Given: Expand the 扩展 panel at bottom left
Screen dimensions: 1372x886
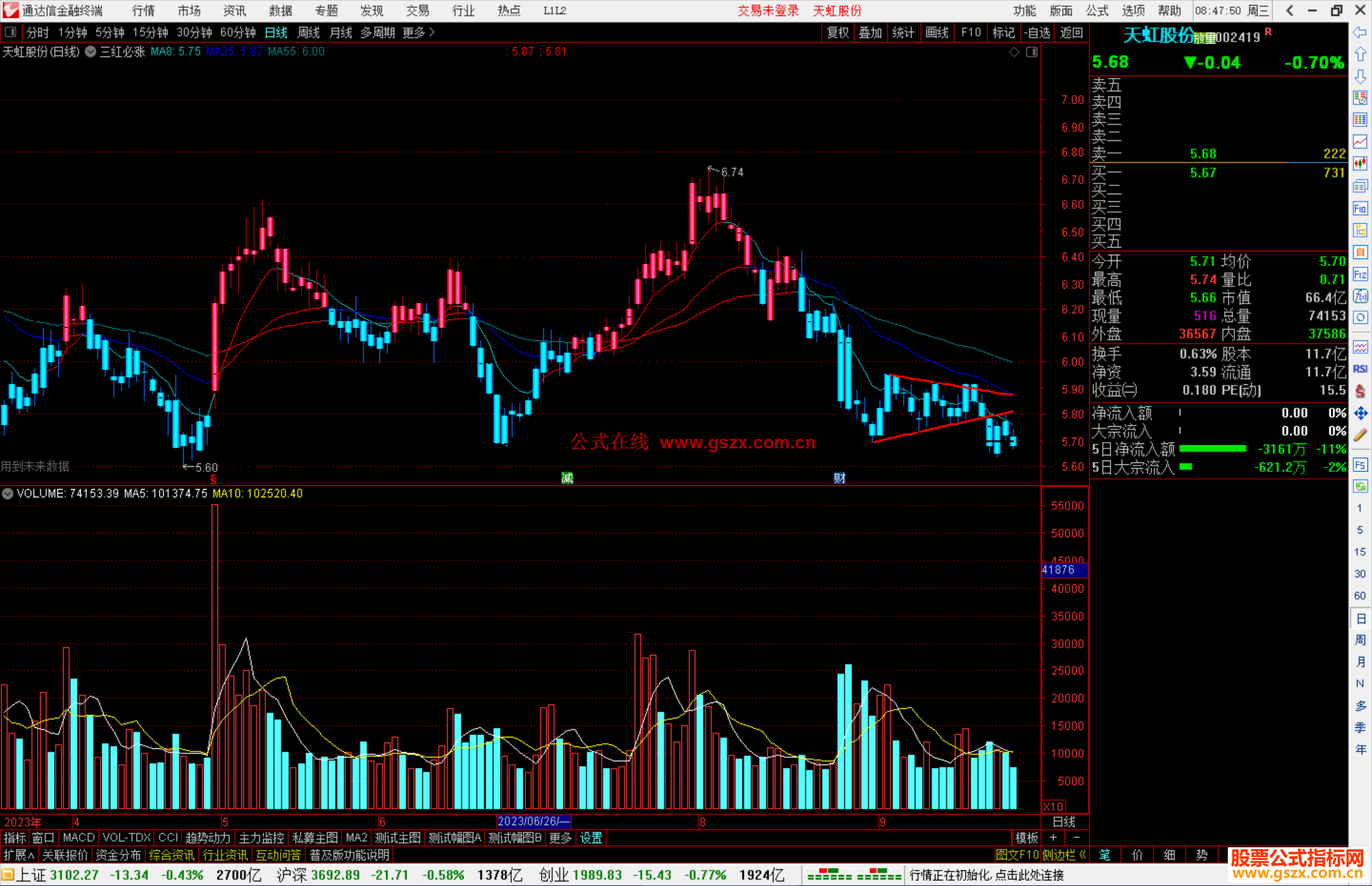Looking at the screenshot, I should coord(19,855).
